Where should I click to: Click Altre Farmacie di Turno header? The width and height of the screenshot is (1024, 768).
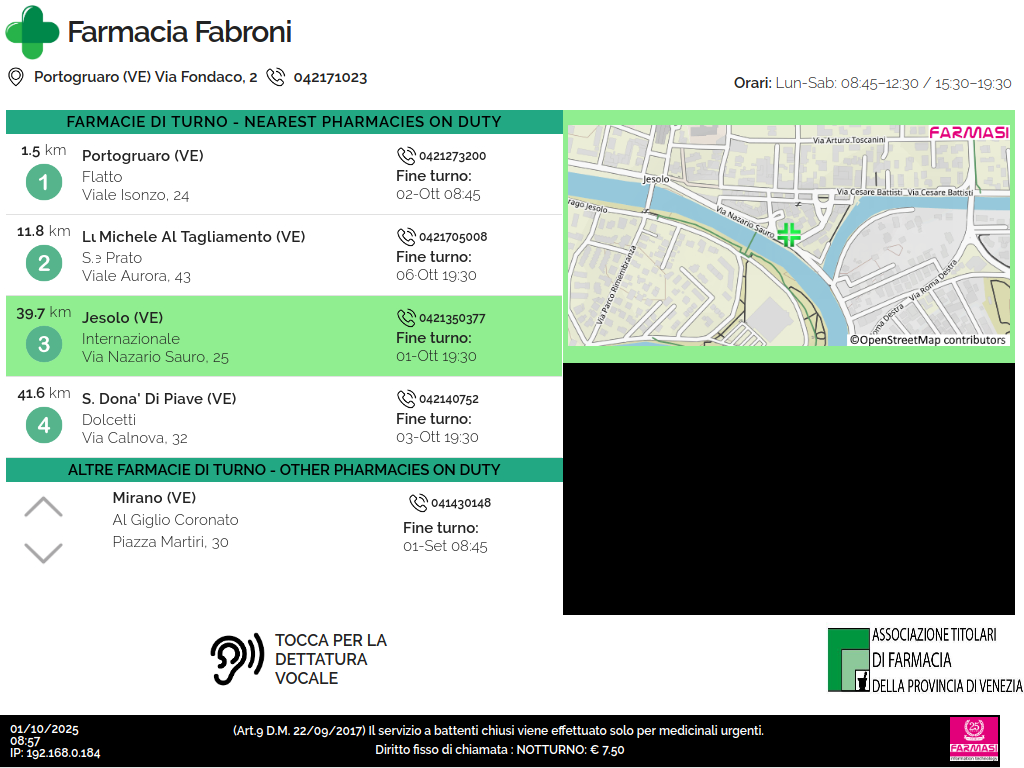(284, 470)
